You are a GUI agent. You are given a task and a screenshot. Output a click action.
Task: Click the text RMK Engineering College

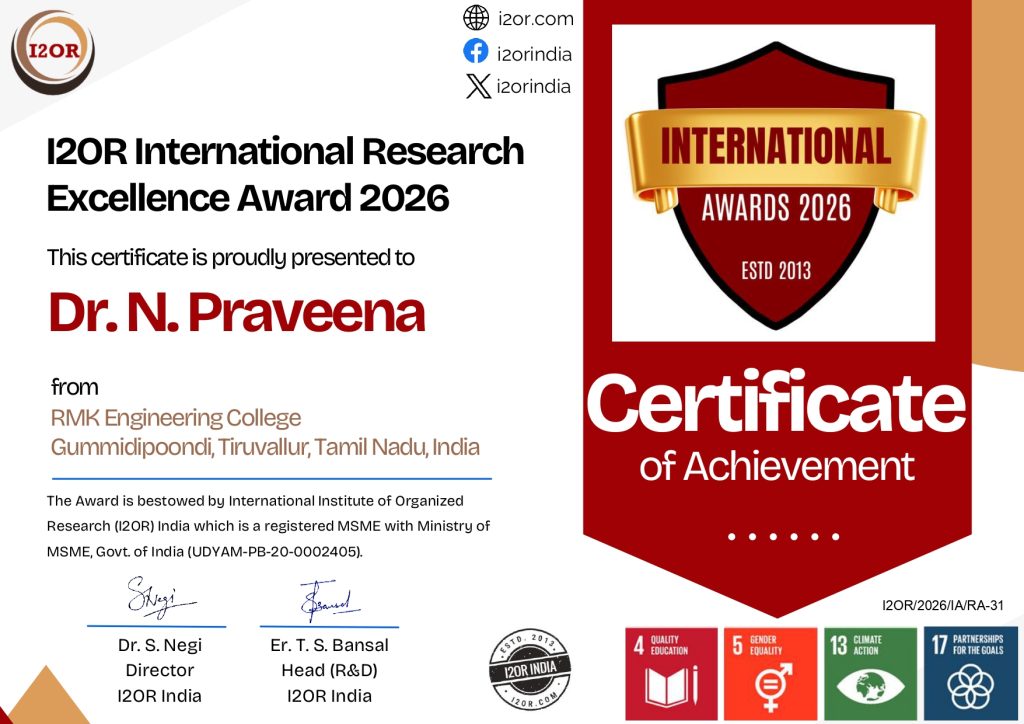coord(176,418)
